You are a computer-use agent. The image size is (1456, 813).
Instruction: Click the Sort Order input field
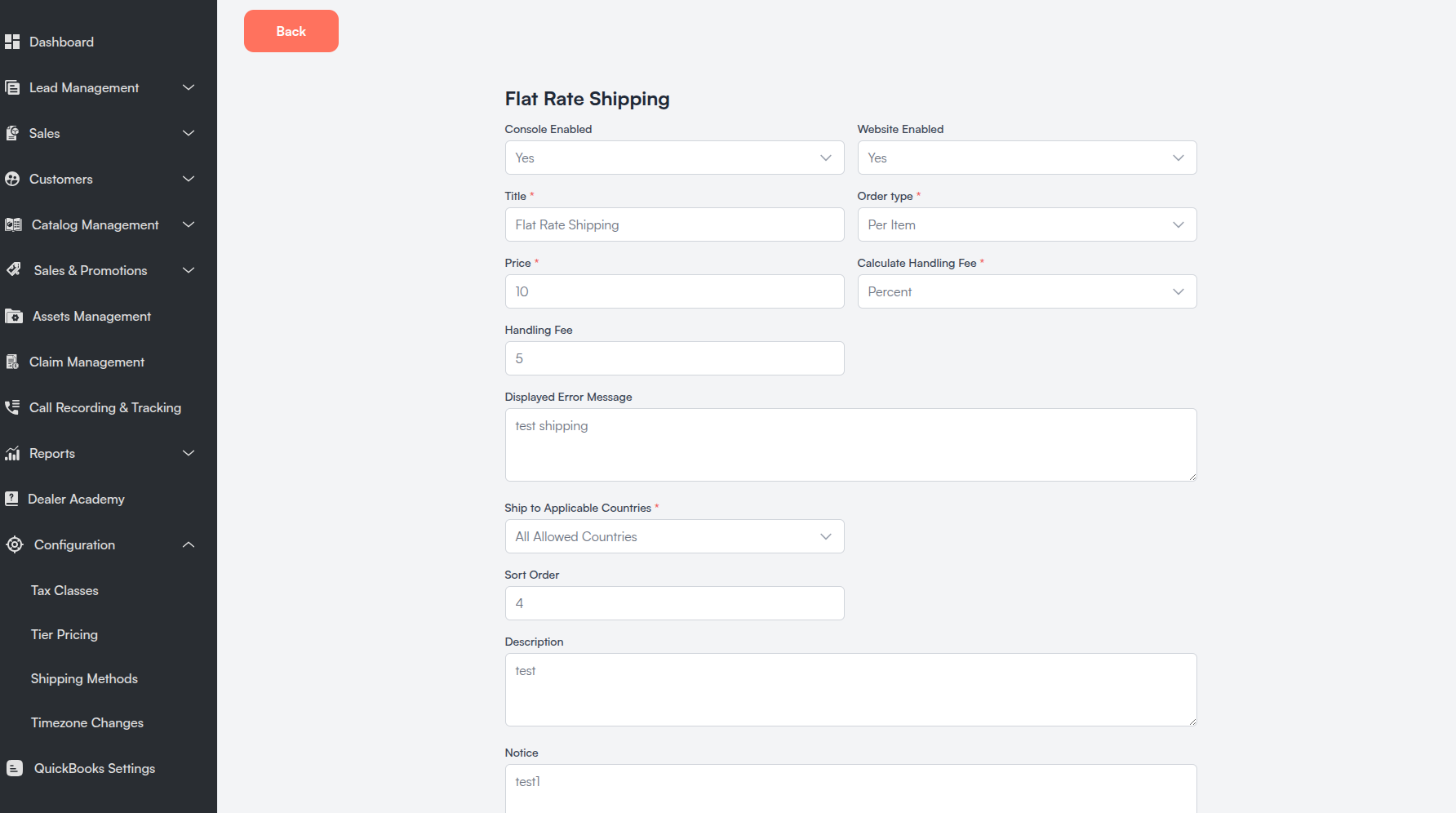click(x=674, y=603)
